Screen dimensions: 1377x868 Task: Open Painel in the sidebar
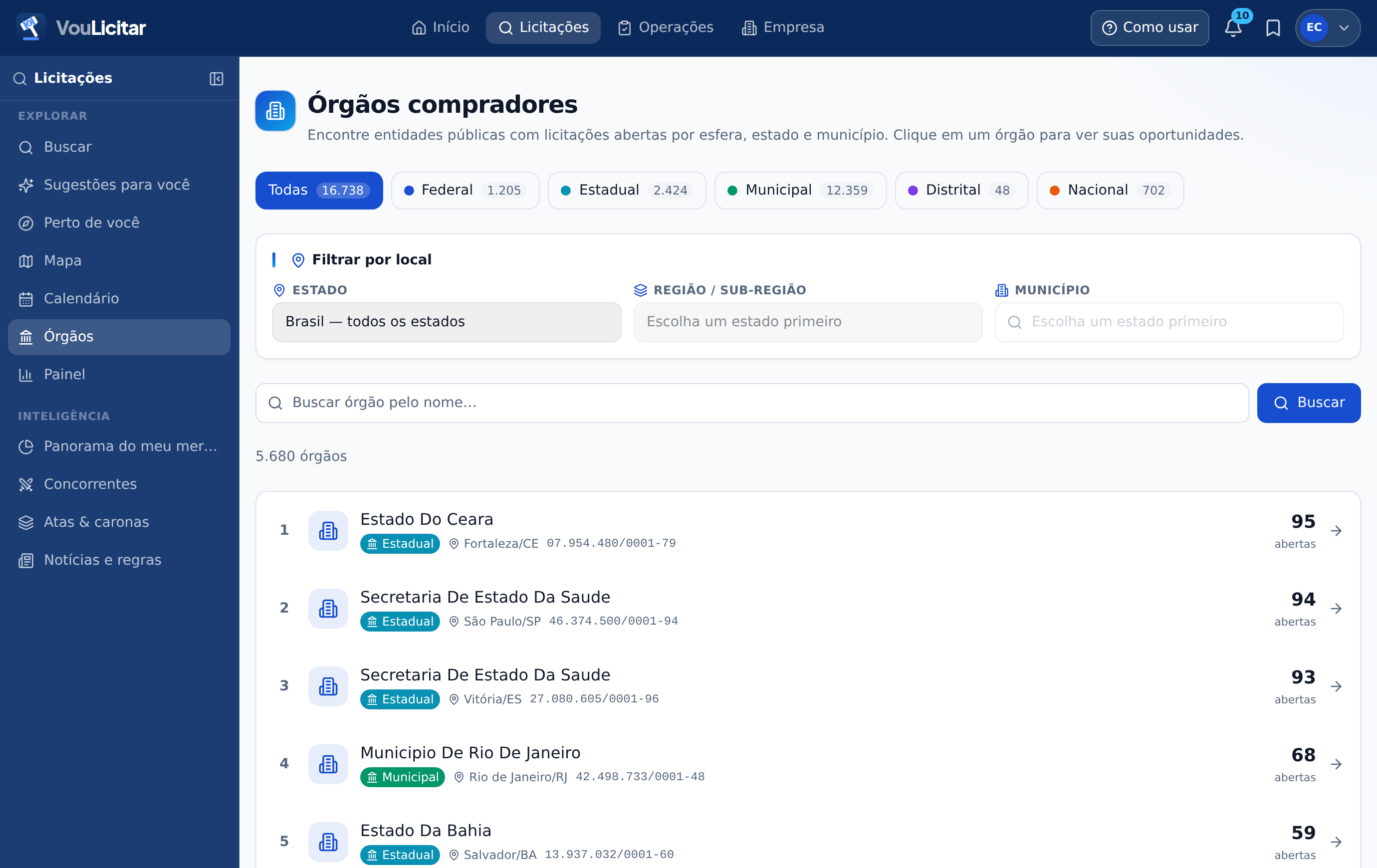click(119, 374)
